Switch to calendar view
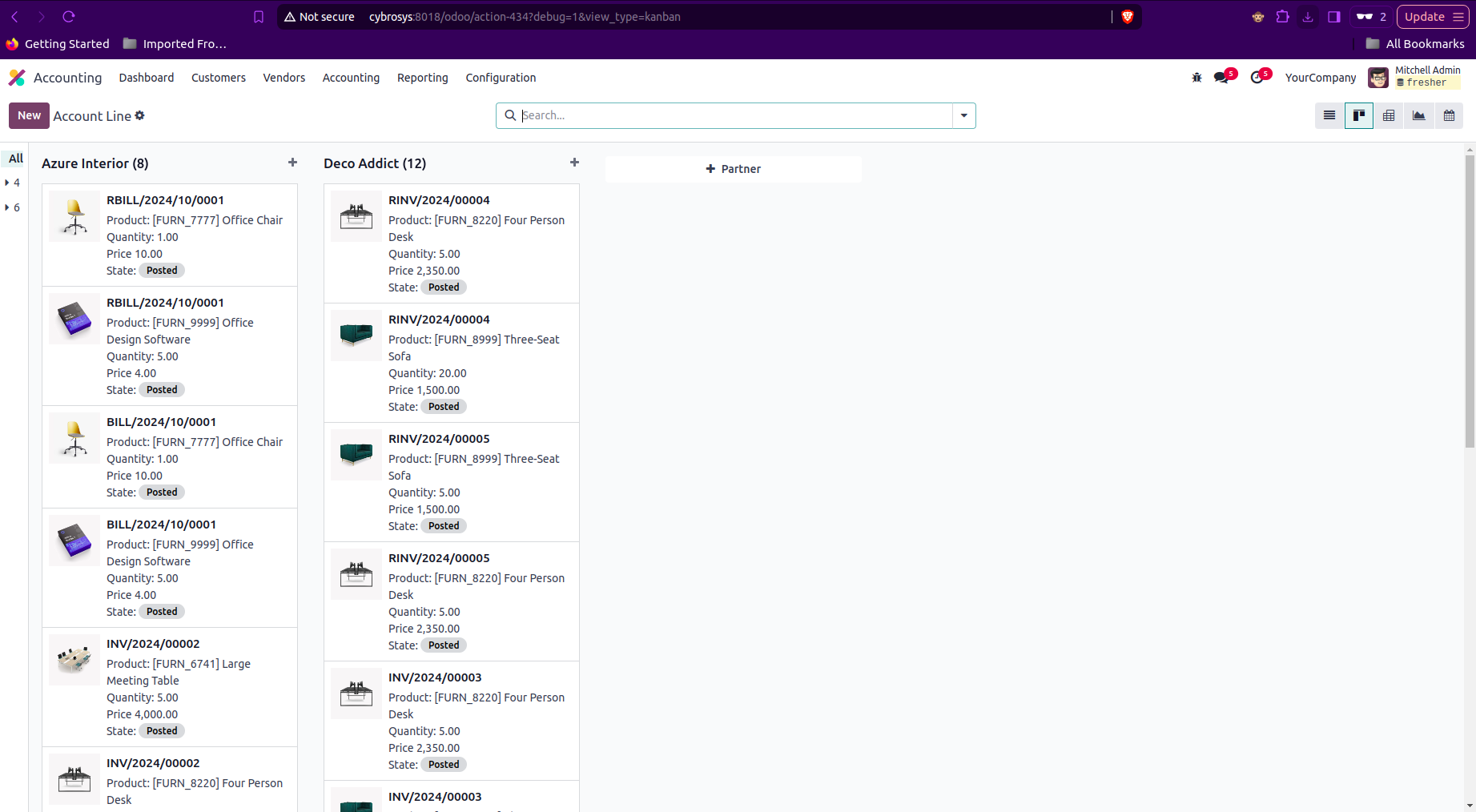 pyautogui.click(x=1449, y=116)
